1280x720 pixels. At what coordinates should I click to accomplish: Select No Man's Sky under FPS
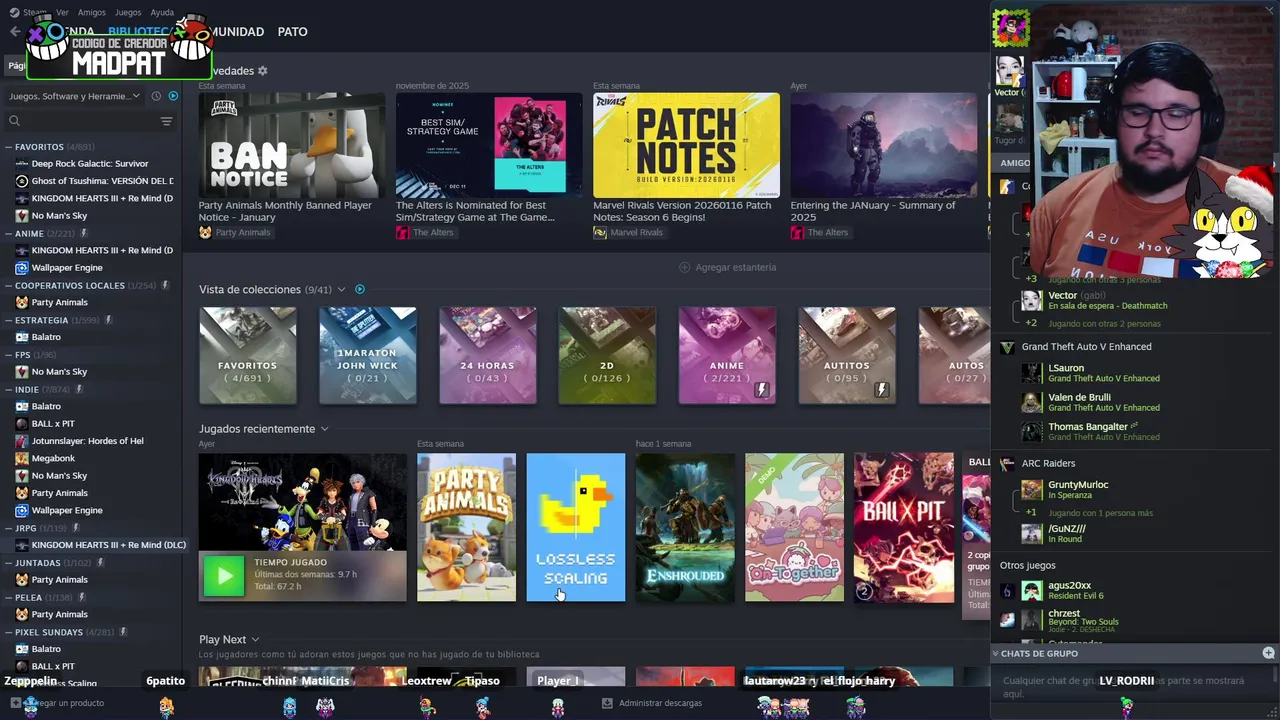coord(59,372)
